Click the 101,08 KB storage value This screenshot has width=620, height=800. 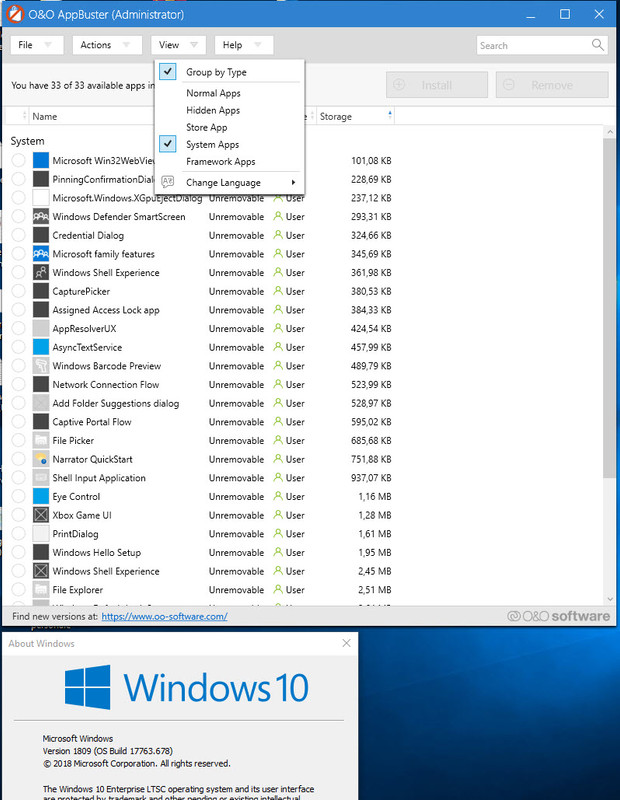click(371, 161)
